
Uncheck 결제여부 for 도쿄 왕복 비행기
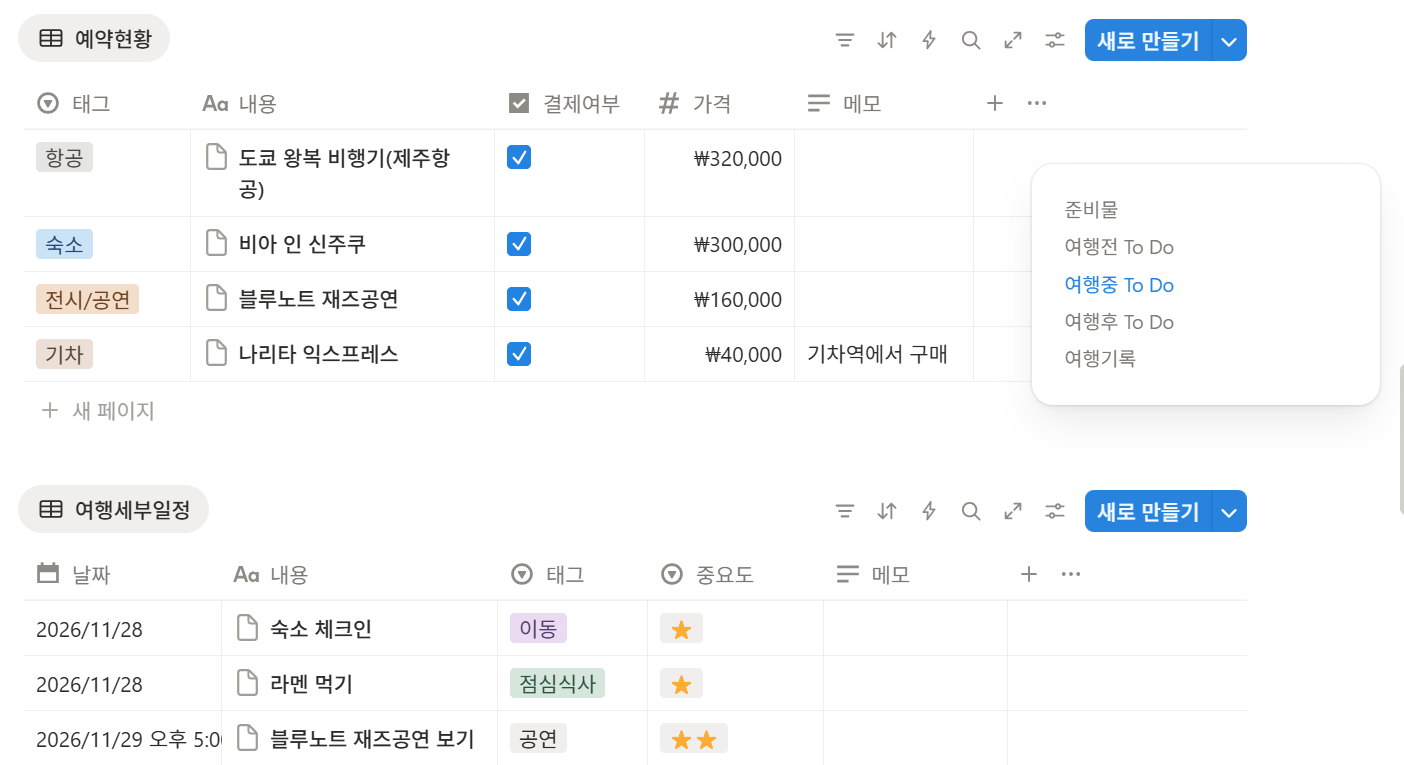(x=519, y=157)
